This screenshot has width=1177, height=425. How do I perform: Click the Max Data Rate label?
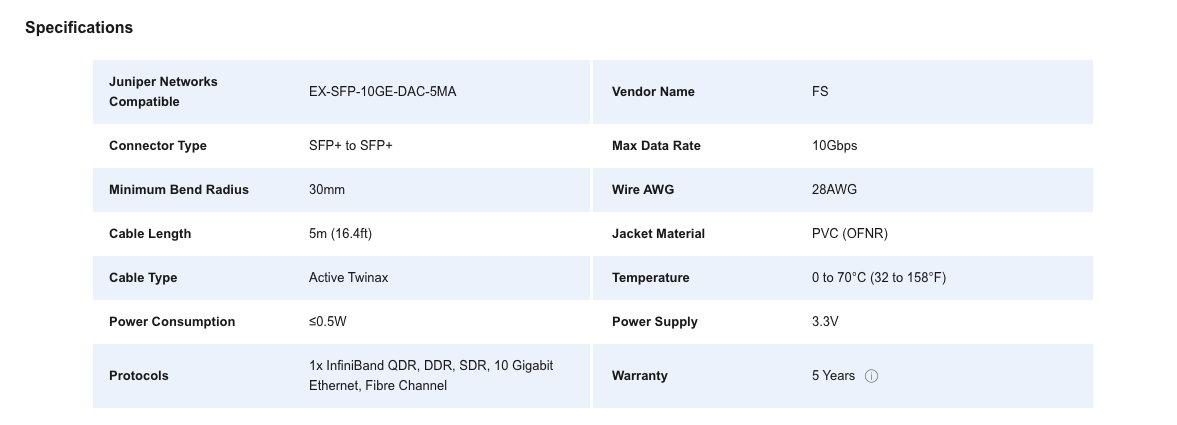pos(656,146)
